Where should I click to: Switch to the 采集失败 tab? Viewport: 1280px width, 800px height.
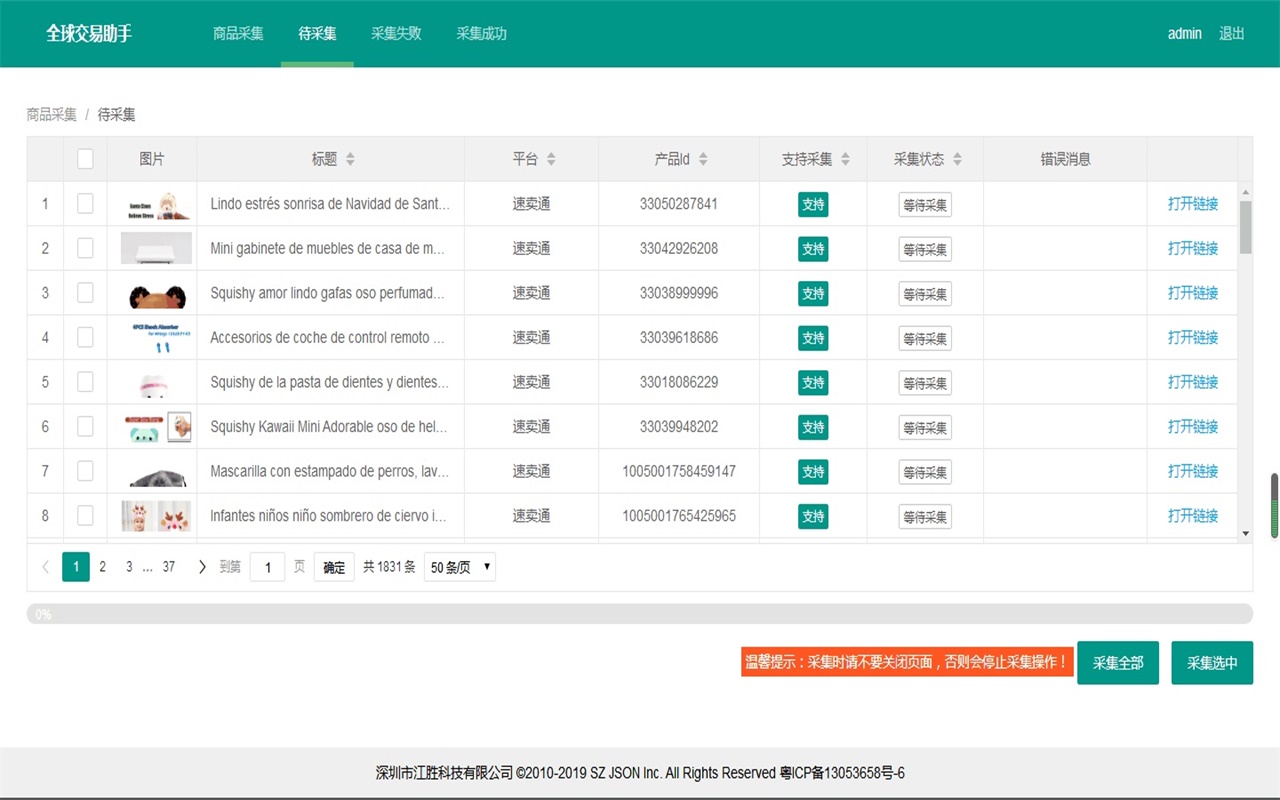(396, 33)
